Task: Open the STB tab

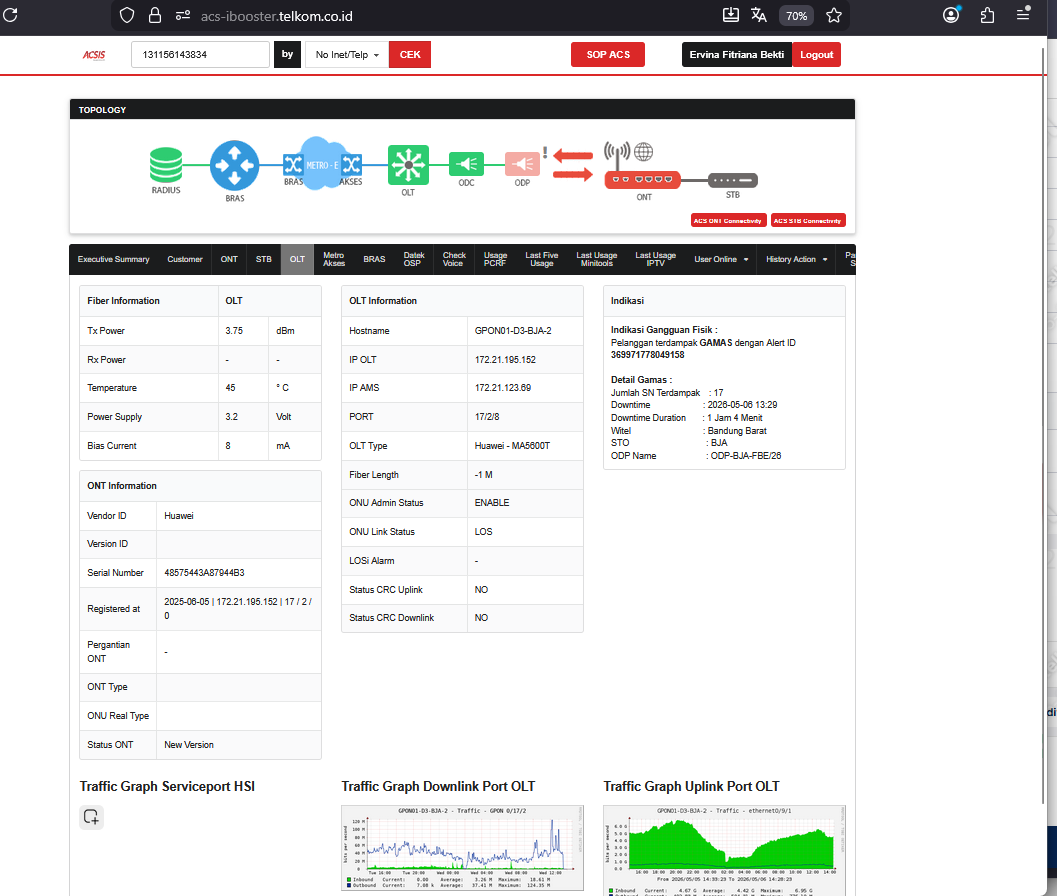Action: 264,260
